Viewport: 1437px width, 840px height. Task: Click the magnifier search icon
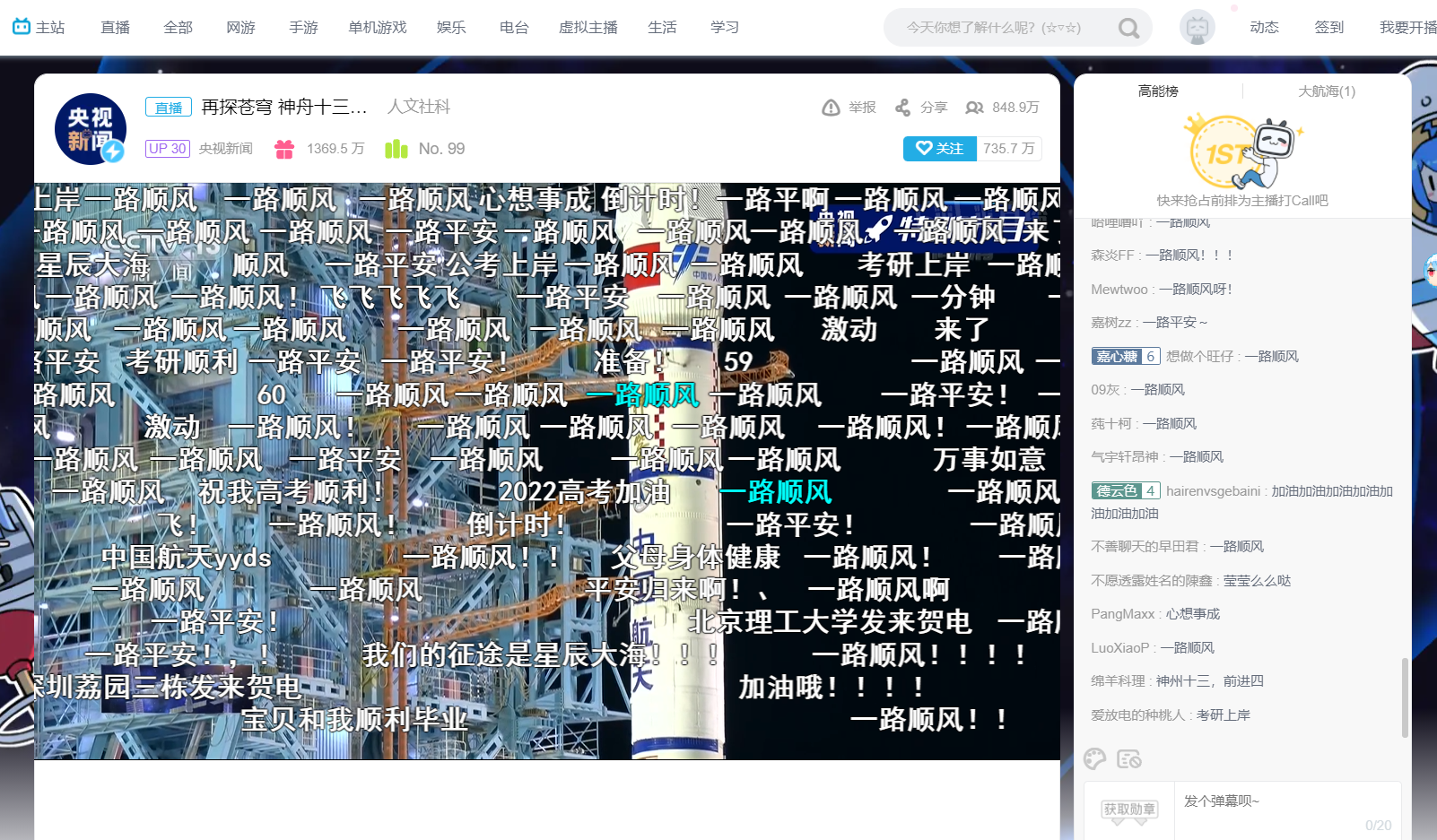(1128, 29)
